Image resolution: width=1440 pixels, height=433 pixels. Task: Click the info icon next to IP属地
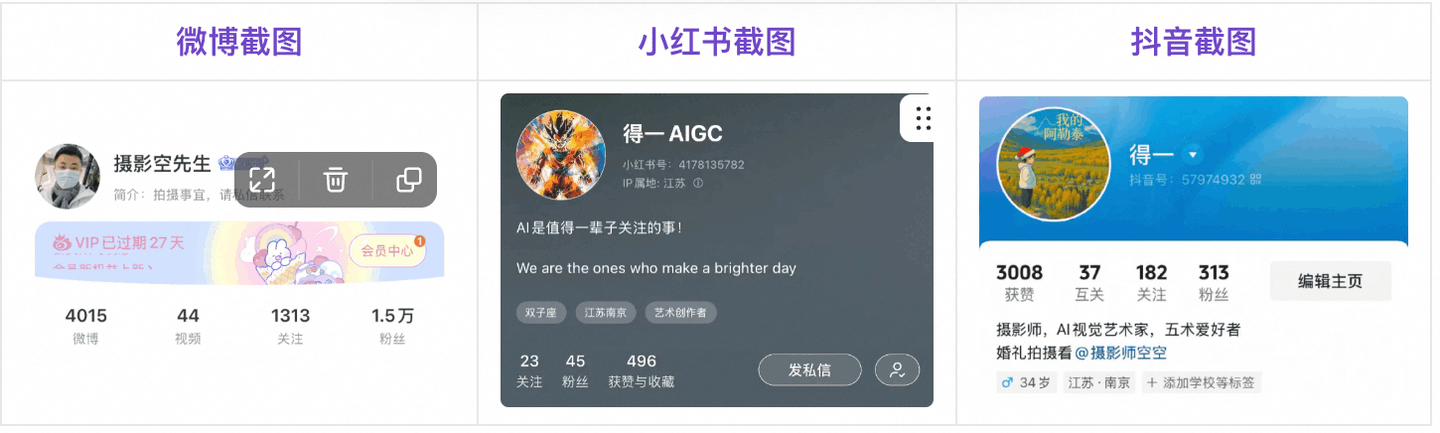[698, 183]
